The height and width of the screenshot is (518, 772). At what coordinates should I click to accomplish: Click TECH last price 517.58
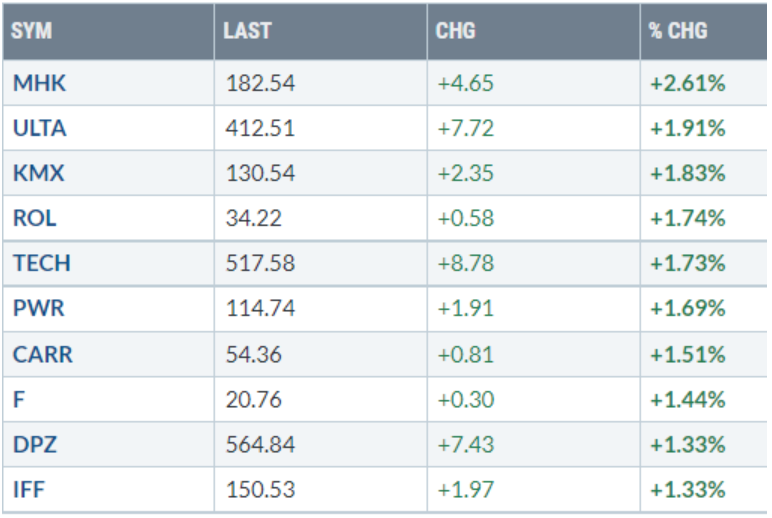(x=260, y=264)
